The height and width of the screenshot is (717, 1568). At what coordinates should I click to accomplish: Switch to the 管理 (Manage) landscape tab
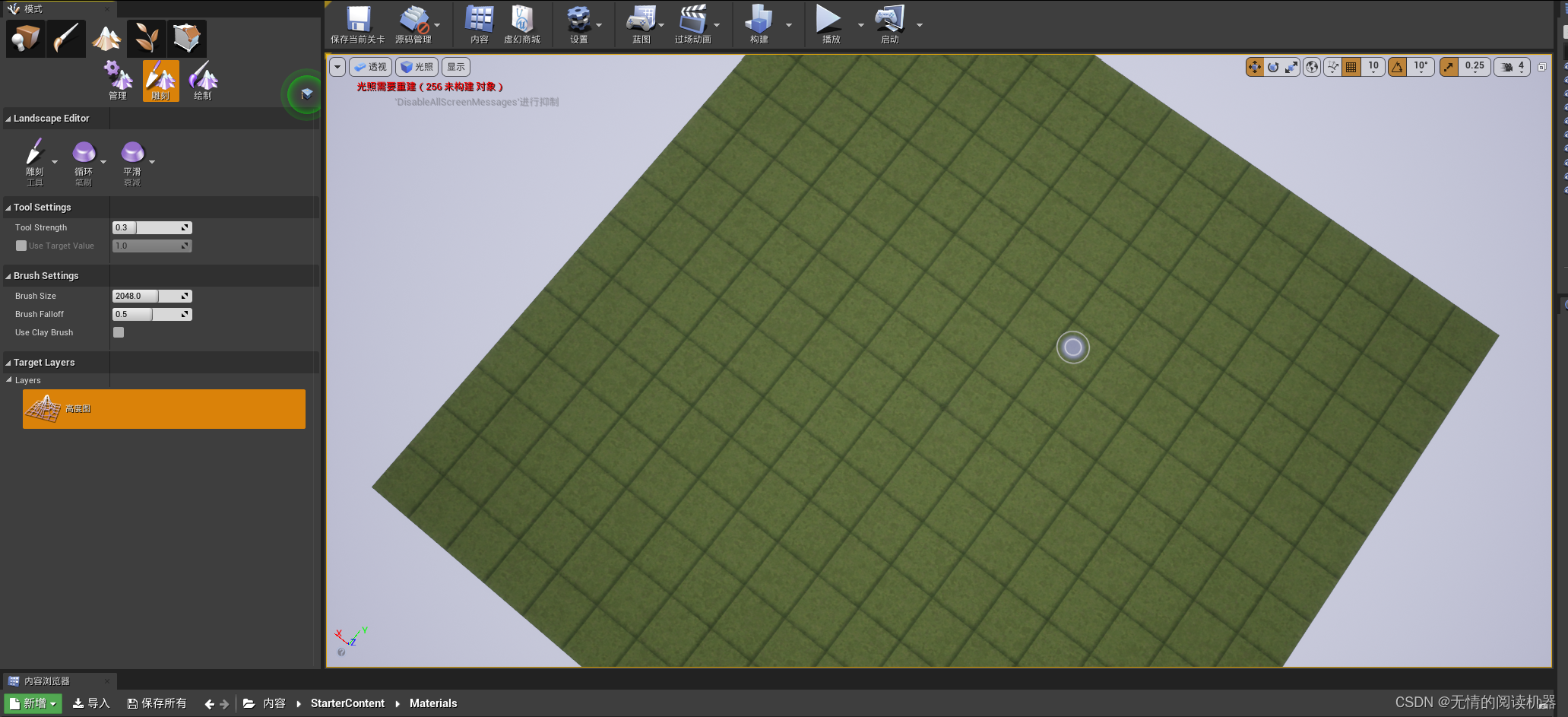click(118, 81)
